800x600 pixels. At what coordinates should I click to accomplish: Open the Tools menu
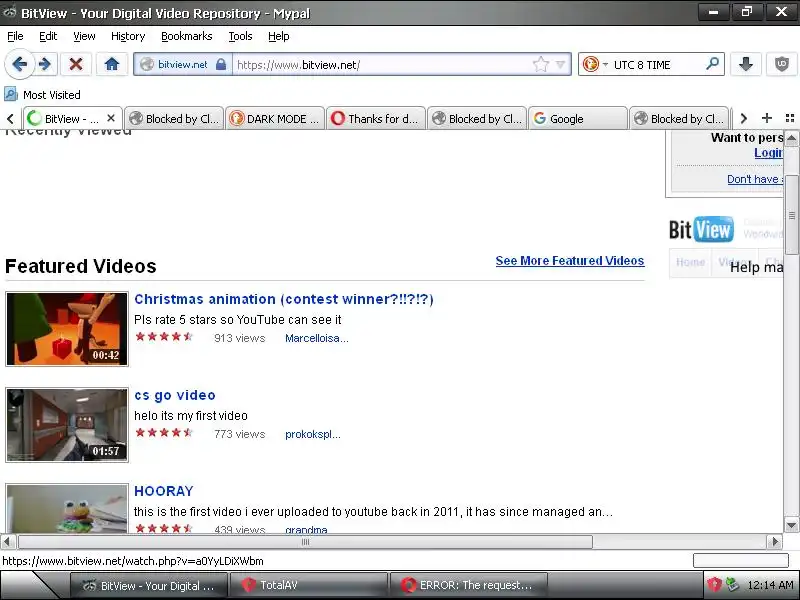pyautogui.click(x=240, y=36)
